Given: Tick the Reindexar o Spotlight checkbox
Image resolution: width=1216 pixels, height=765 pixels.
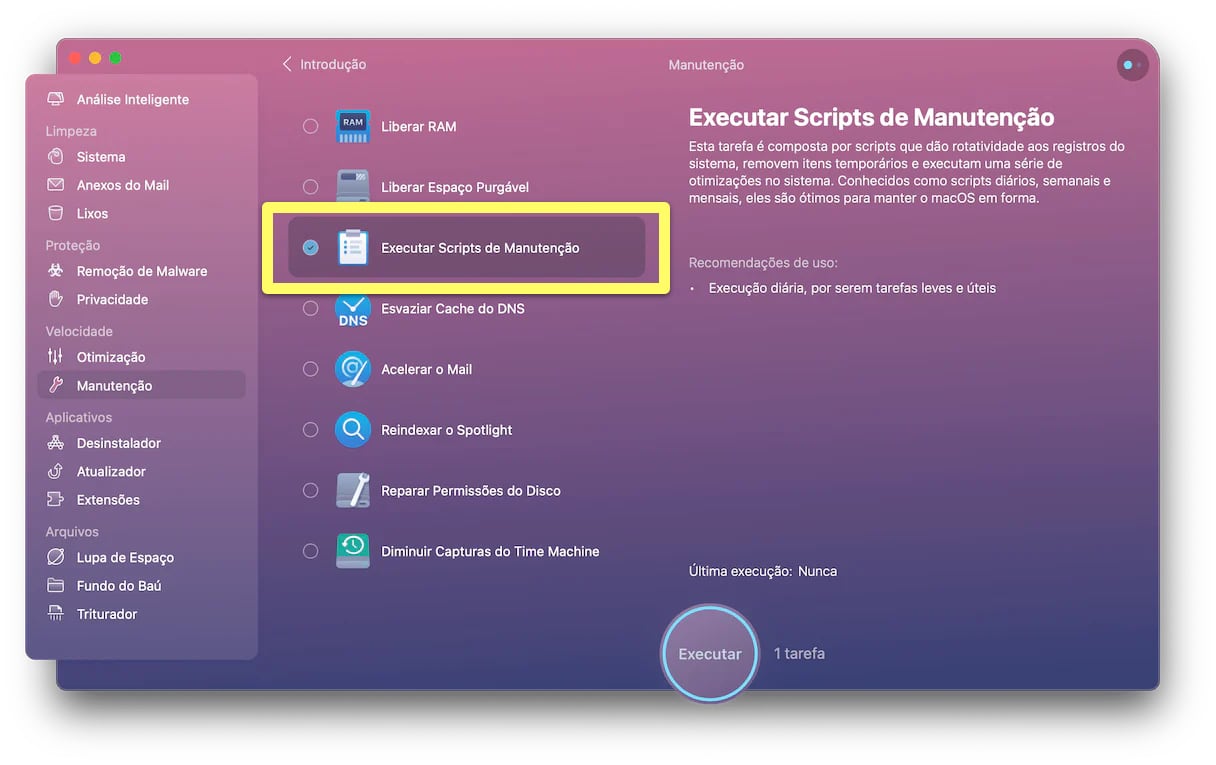Looking at the screenshot, I should coord(311,430).
